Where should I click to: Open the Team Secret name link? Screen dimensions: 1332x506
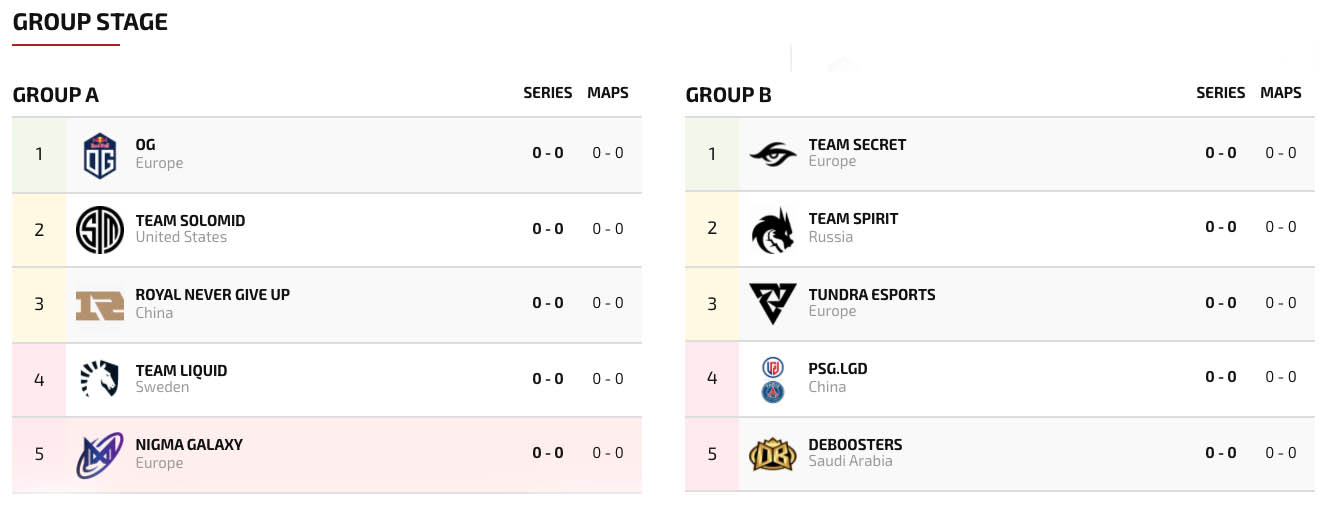(x=857, y=145)
